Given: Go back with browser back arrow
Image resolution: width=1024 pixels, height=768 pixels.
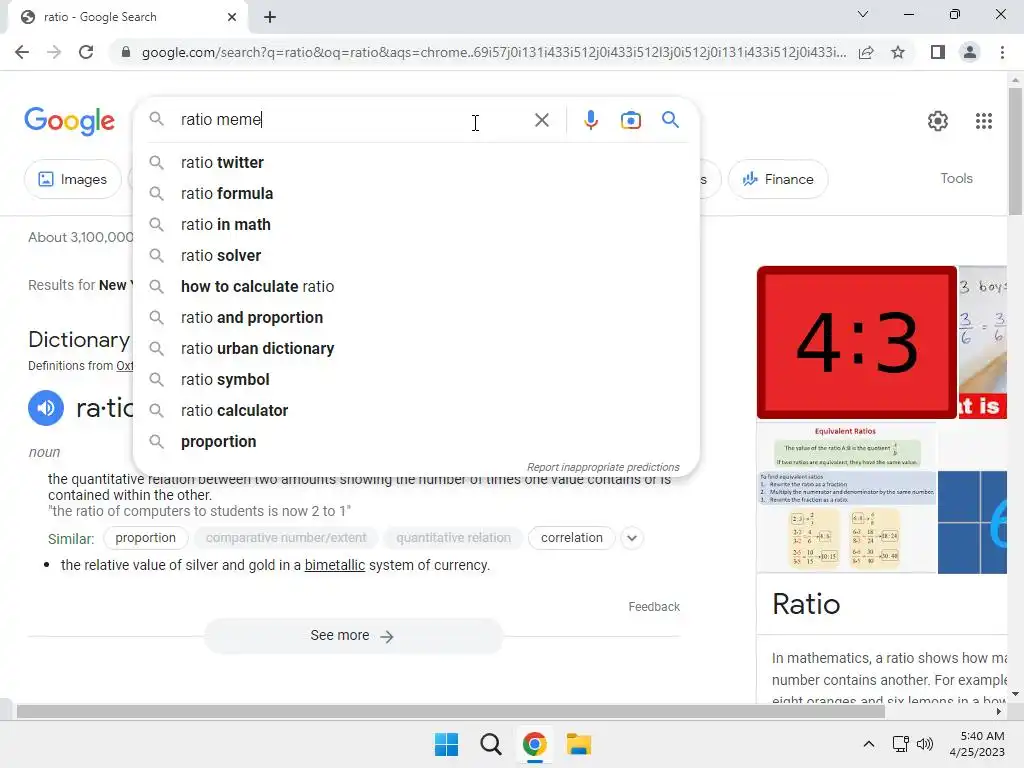Looking at the screenshot, I should [22, 52].
